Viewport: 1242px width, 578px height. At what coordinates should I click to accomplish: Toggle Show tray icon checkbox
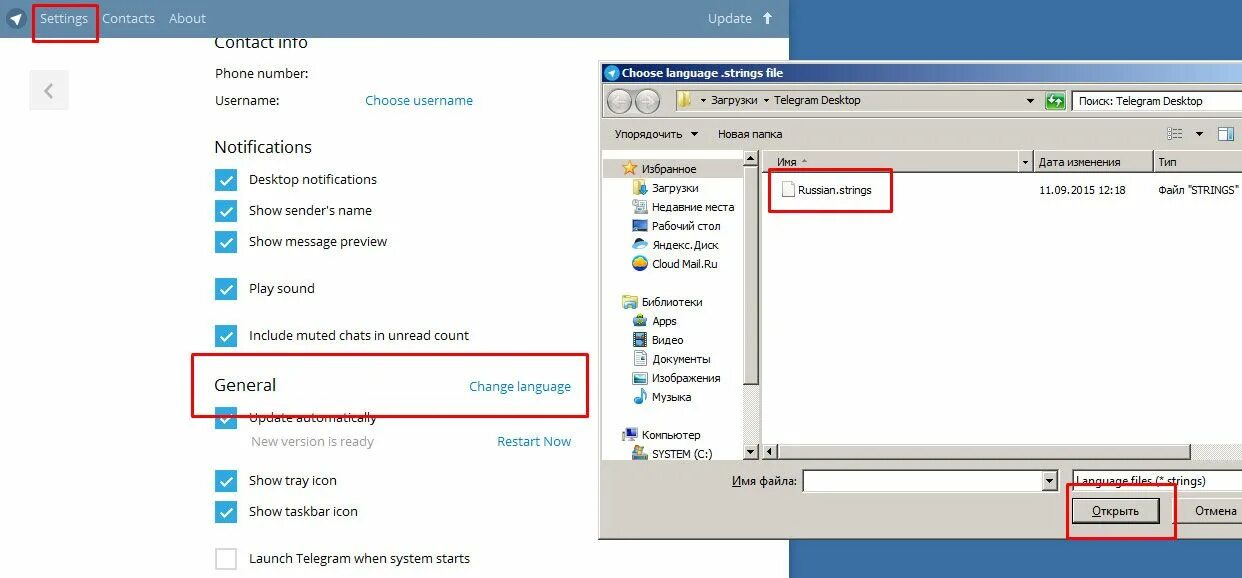click(x=226, y=481)
